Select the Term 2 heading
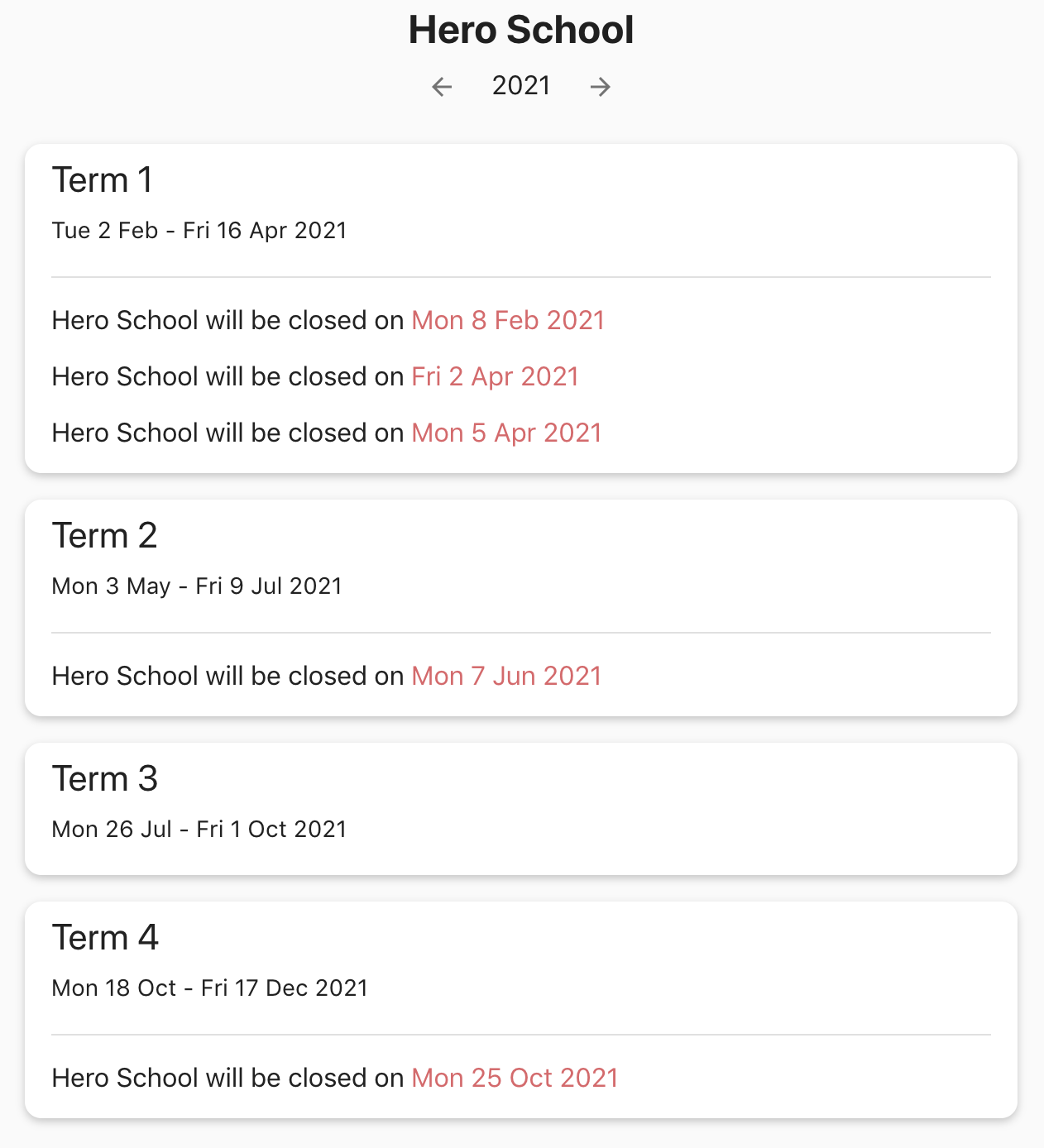The width and height of the screenshot is (1044, 1148). coord(104,536)
